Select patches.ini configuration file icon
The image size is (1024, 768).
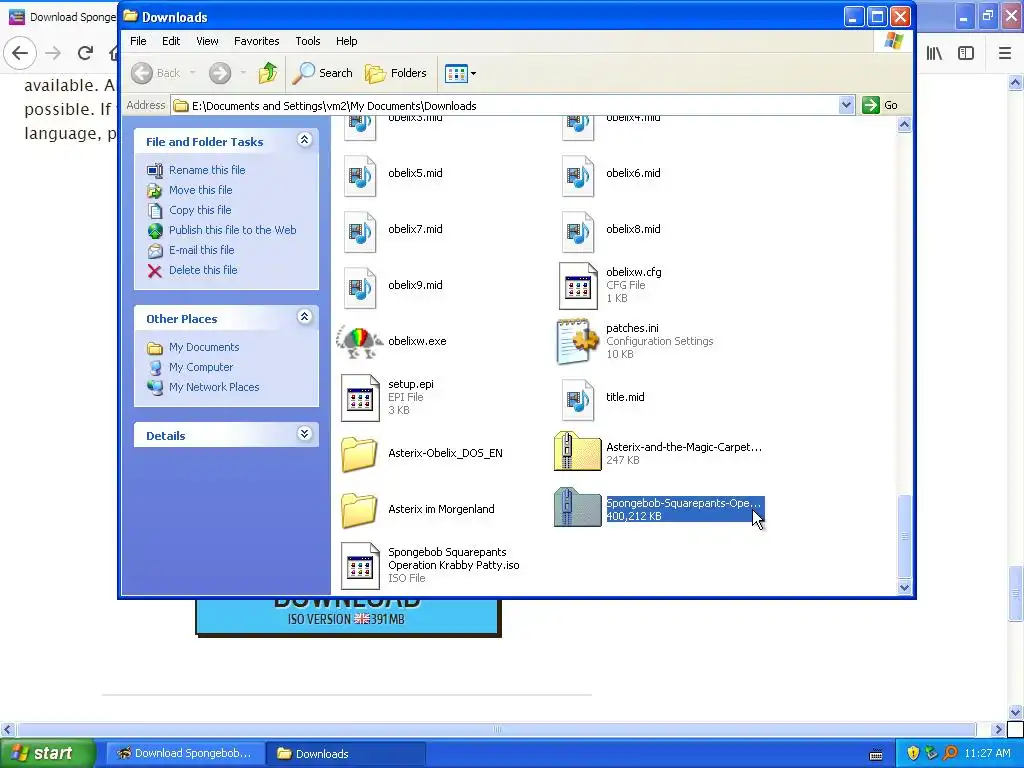point(577,342)
